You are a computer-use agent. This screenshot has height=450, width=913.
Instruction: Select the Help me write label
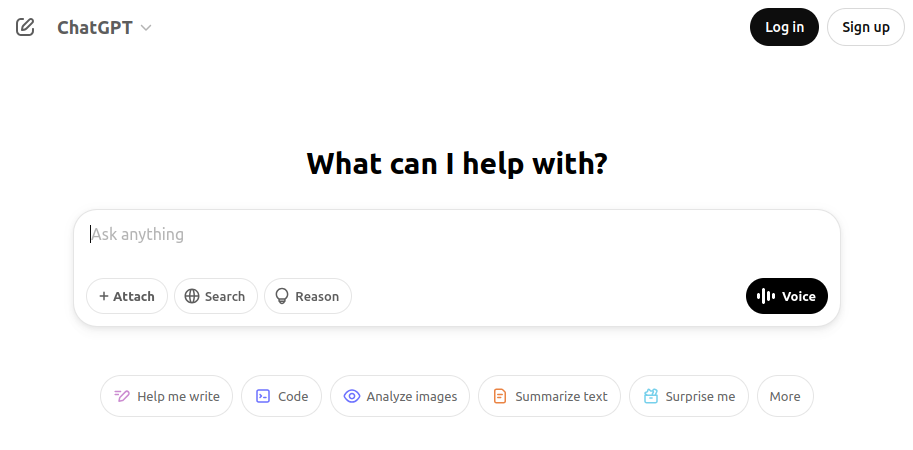(178, 396)
